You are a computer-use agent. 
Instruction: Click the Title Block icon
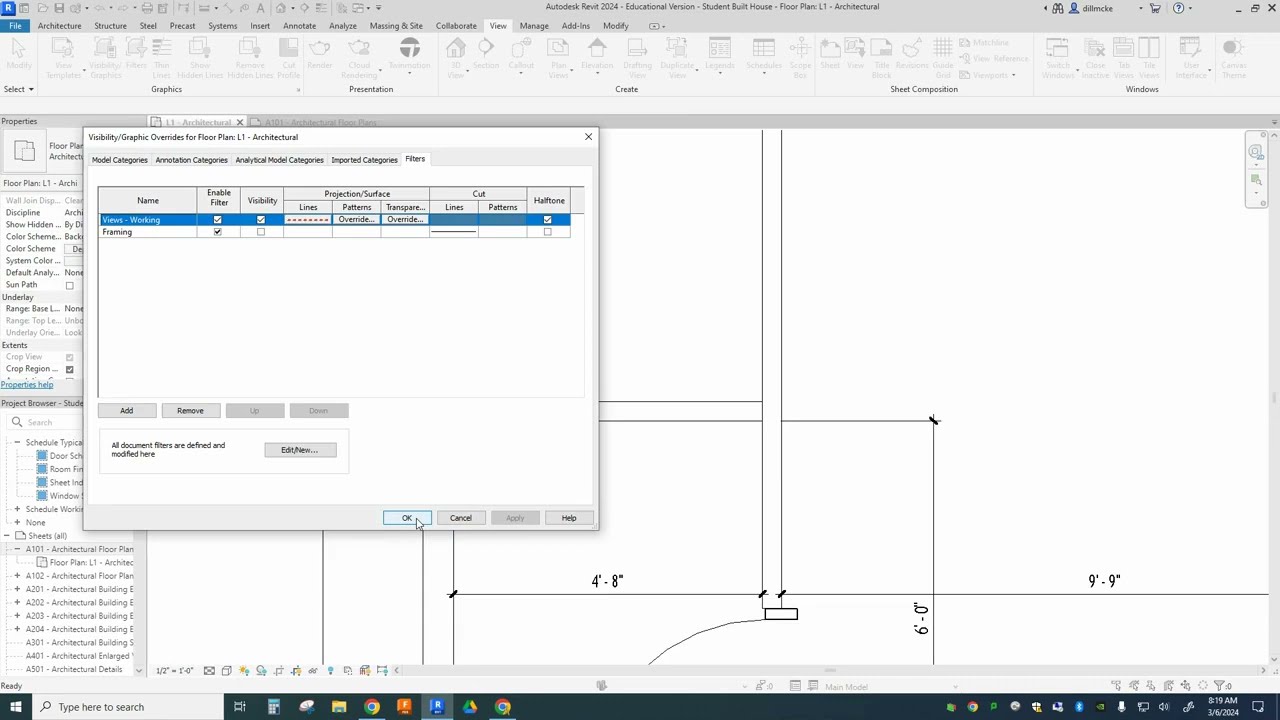881,49
